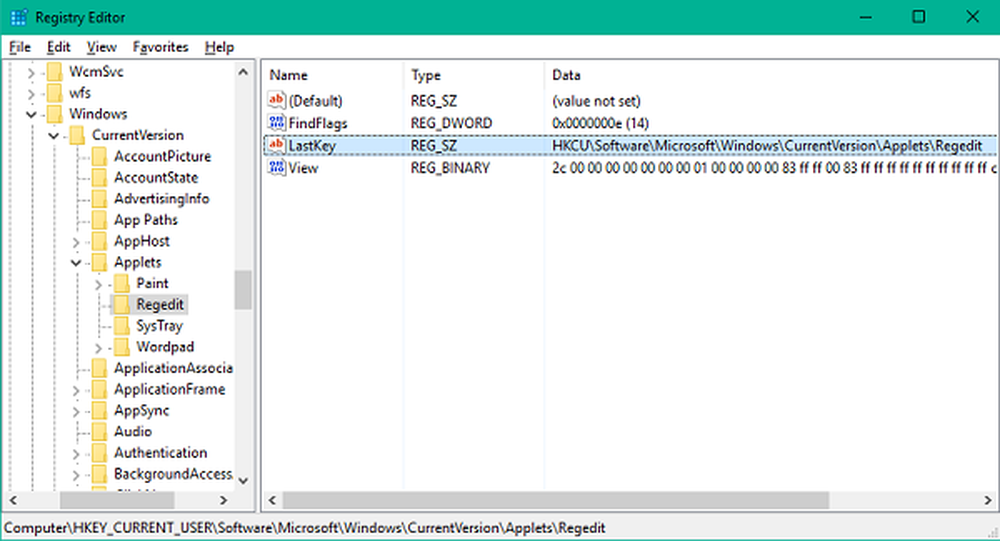Select the AdvertisingInfo key in tree
This screenshot has height=541, width=1000.
tap(161, 199)
